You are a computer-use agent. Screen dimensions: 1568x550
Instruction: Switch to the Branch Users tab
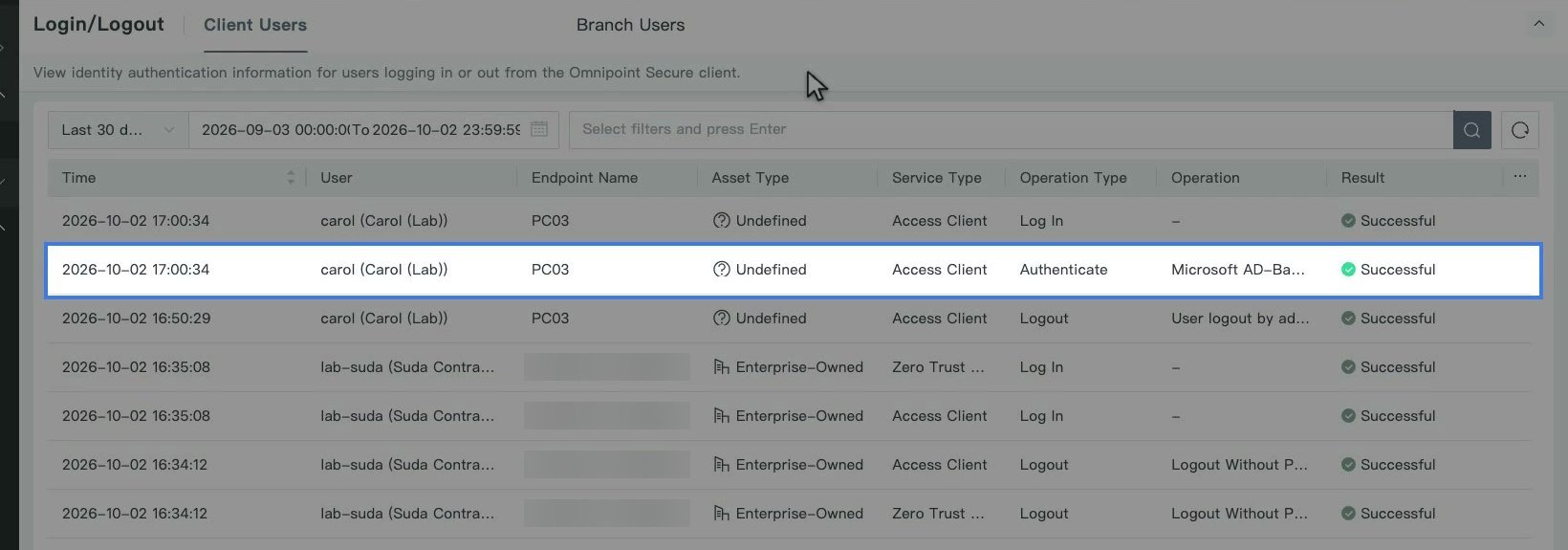(630, 25)
